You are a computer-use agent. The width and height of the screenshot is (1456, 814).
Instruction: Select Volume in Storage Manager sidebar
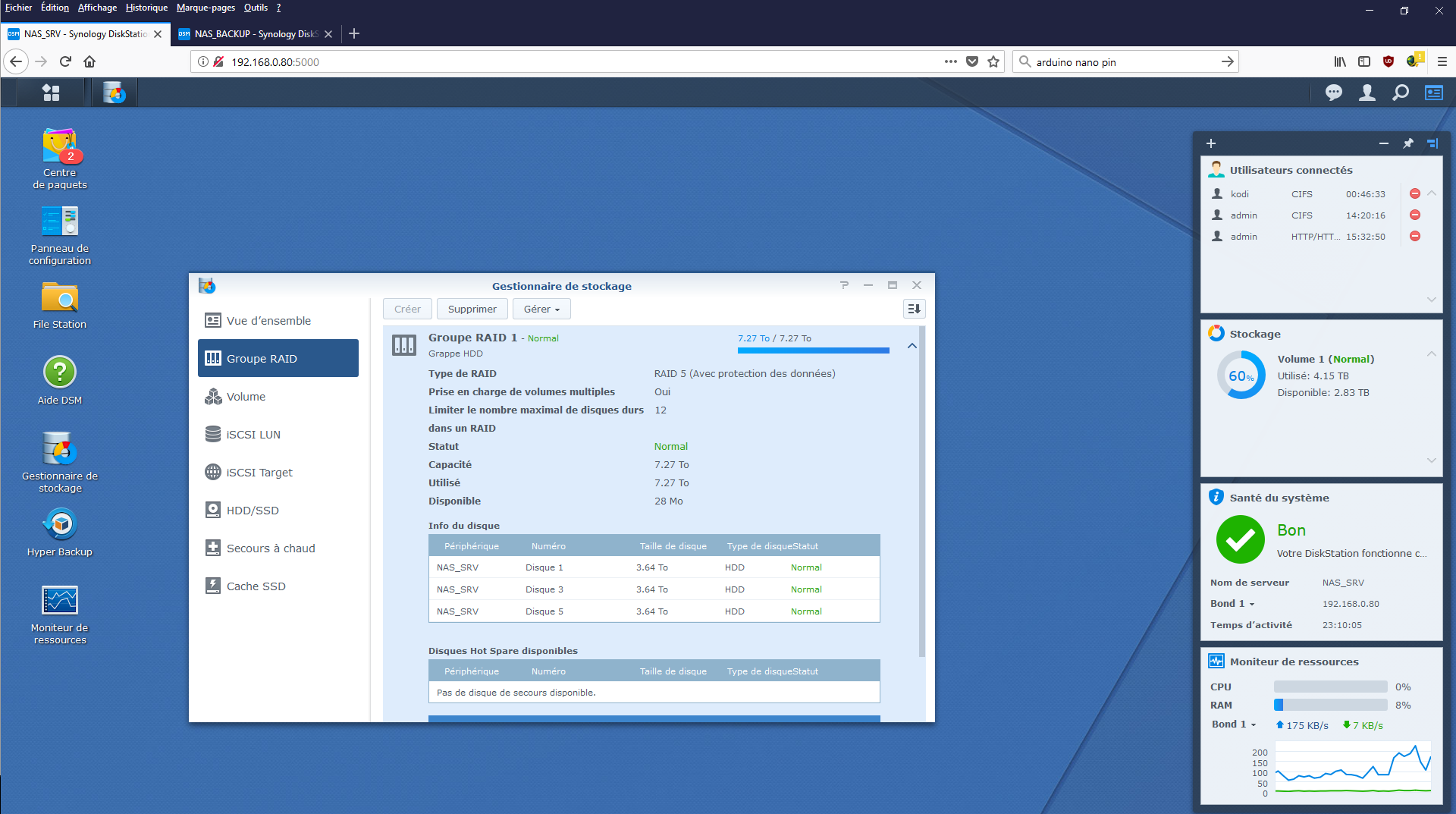click(278, 397)
